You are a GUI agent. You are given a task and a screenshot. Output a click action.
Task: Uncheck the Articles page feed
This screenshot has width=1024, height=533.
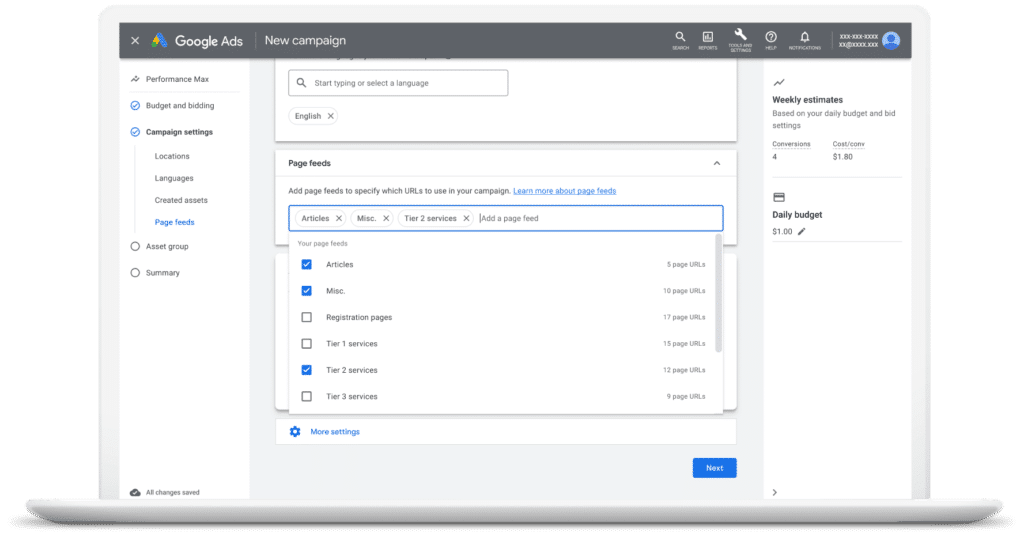(306, 265)
